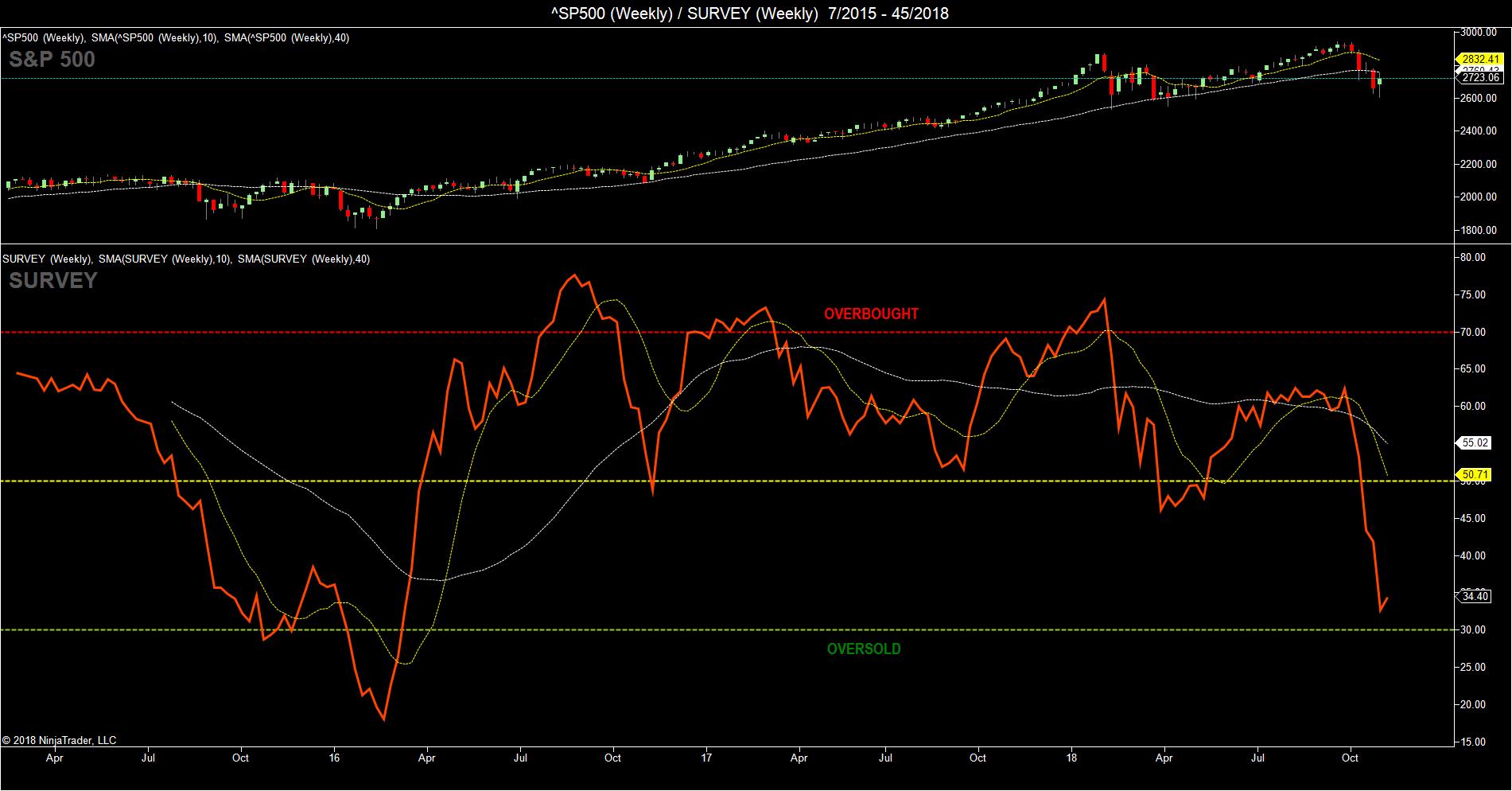Click 40.00 on the survey axis
The height and width of the screenshot is (791, 1512).
[x=1473, y=555]
